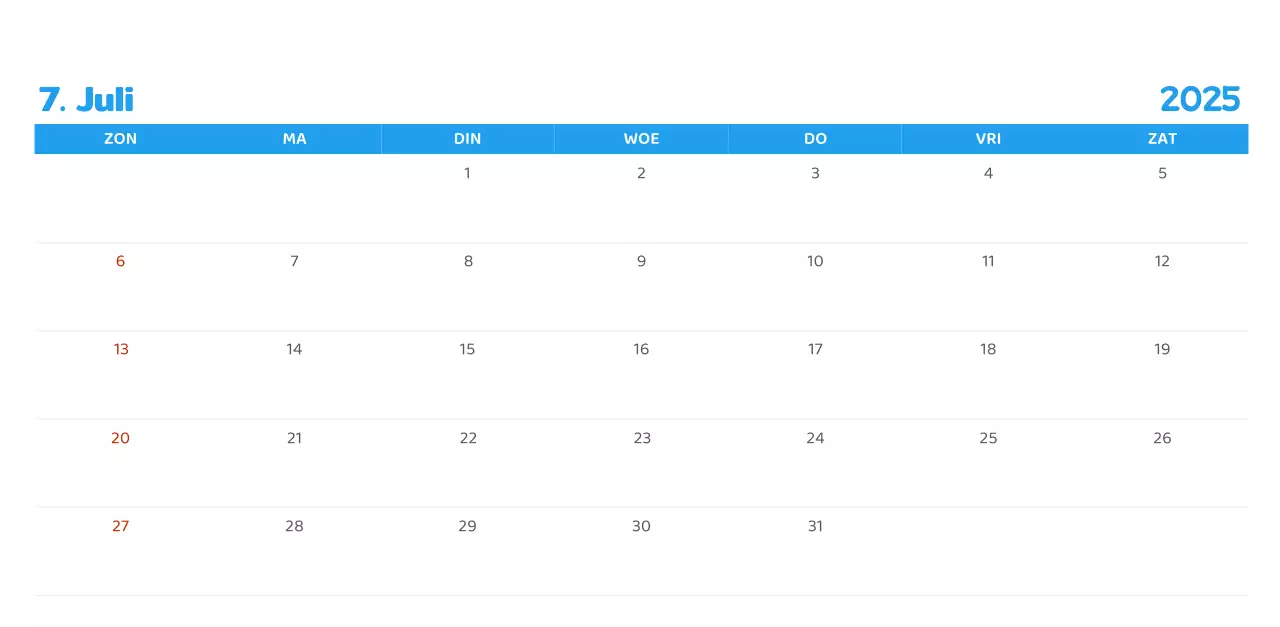Click the "7. Juli" month title
1280x627 pixels.
(86, 99)
